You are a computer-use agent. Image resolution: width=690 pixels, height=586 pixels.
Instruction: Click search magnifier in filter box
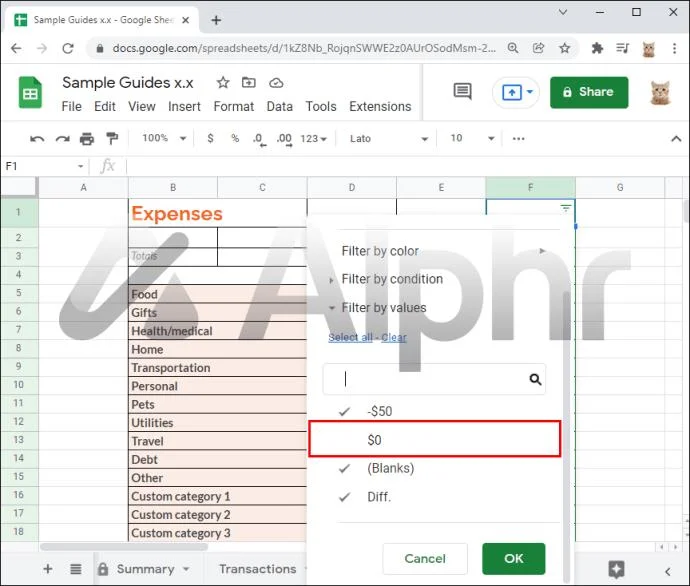point(535,379)
